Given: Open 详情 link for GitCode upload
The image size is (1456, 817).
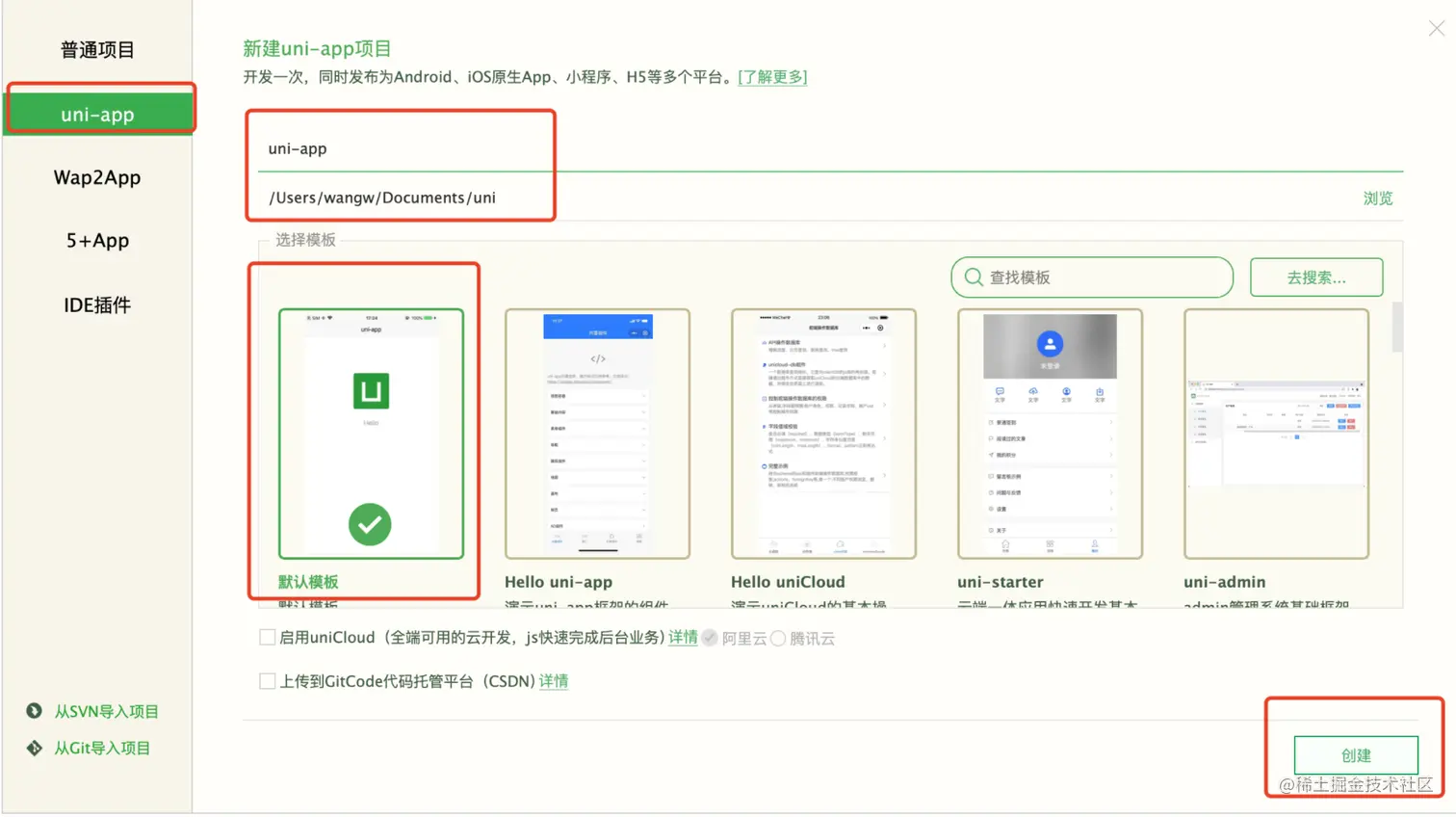Looking at the screenshot, I should [554, 681].
